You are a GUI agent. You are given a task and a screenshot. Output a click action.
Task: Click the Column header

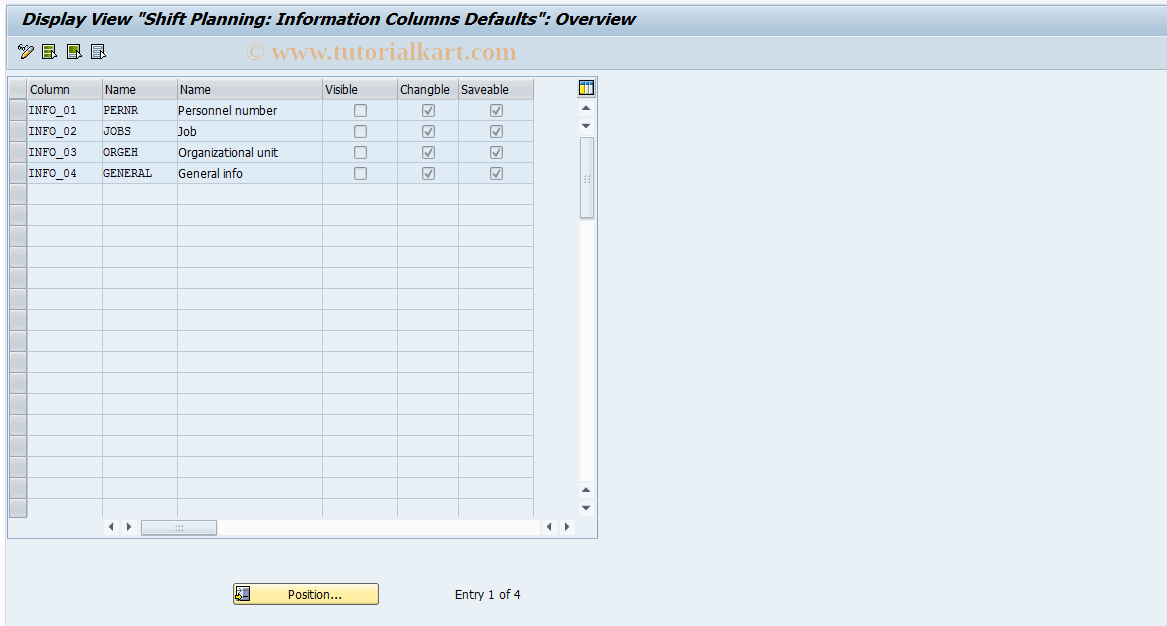click(x=65, y=89)
